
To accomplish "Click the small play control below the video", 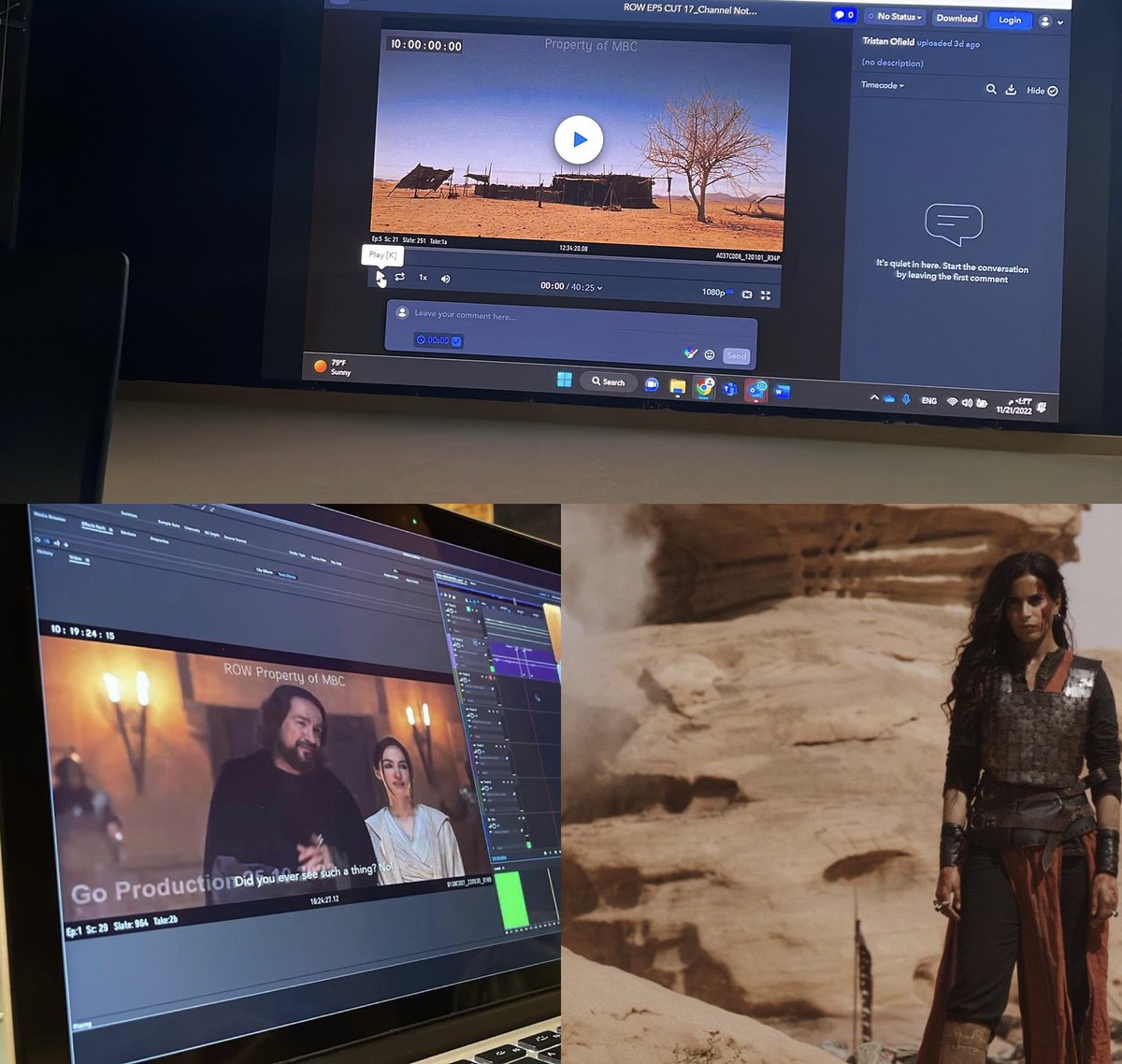I will point(380,277).
